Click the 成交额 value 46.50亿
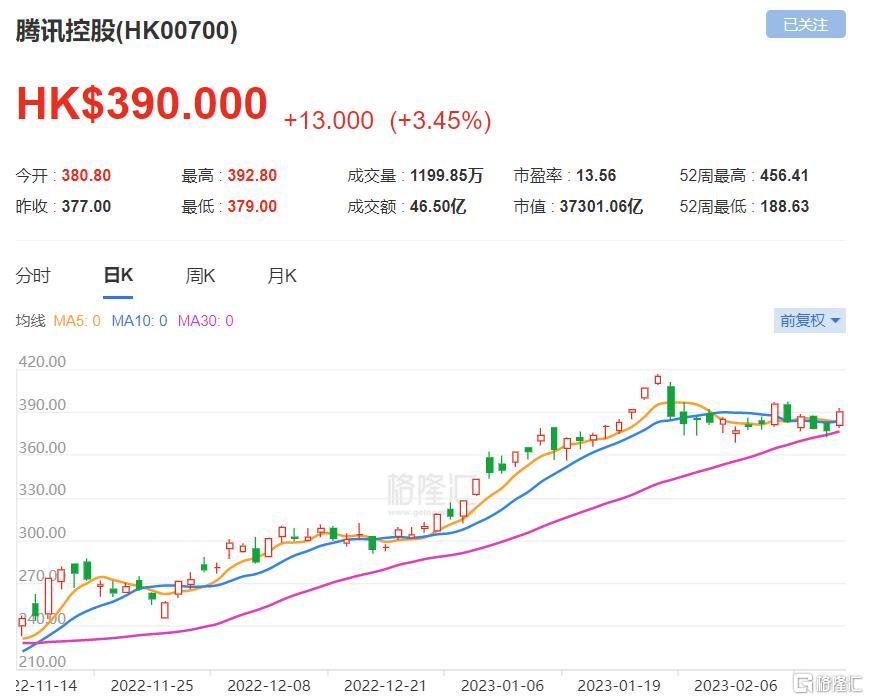 pyautogui.click(x=438, y=207)
